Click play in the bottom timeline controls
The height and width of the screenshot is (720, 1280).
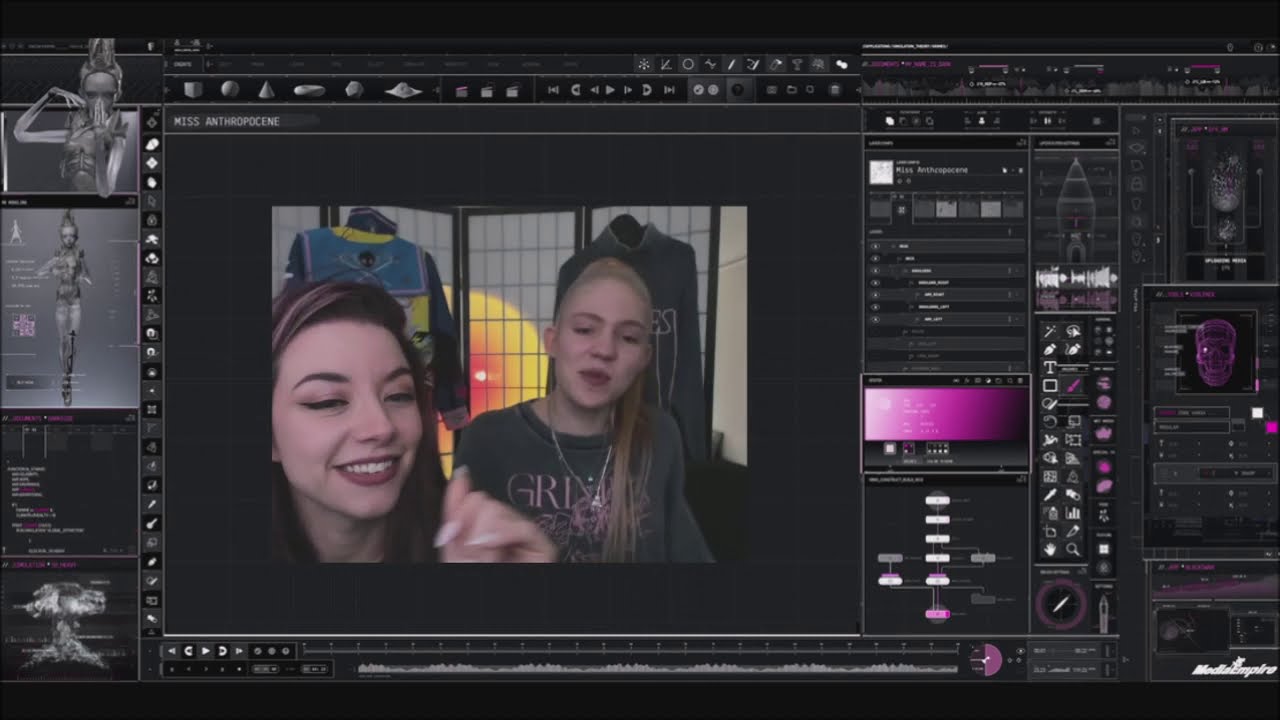click(206, 651)
